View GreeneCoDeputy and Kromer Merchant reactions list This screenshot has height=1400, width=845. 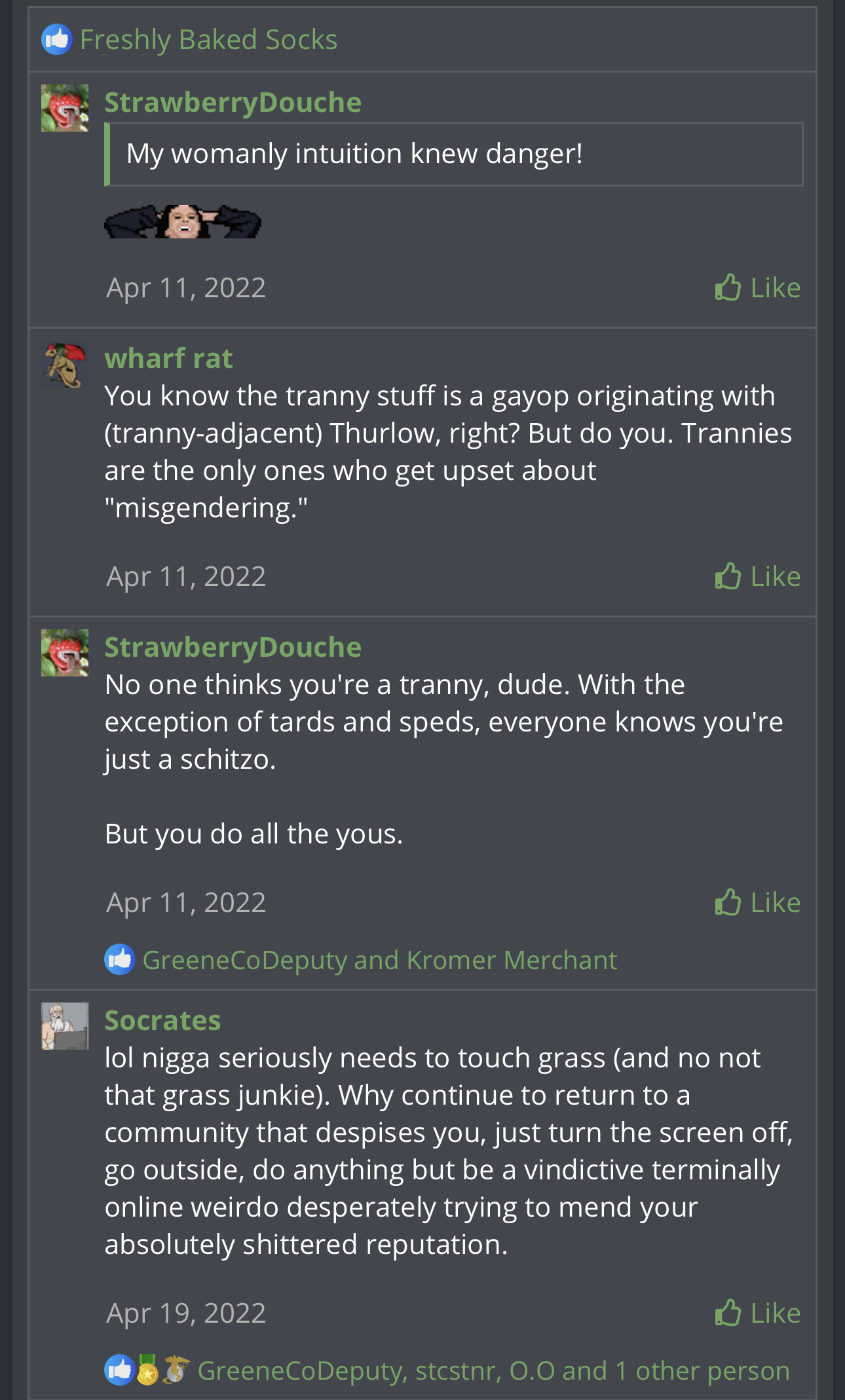coord(379,961)
